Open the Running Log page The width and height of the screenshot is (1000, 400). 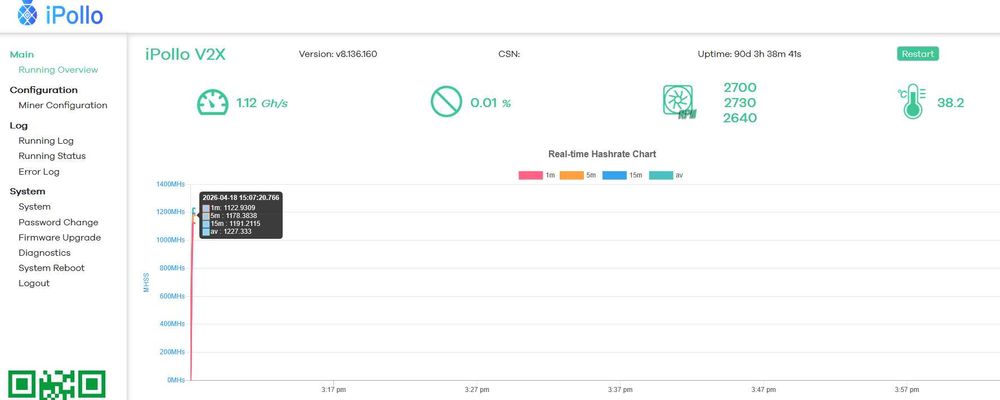[x=46, y=141]
